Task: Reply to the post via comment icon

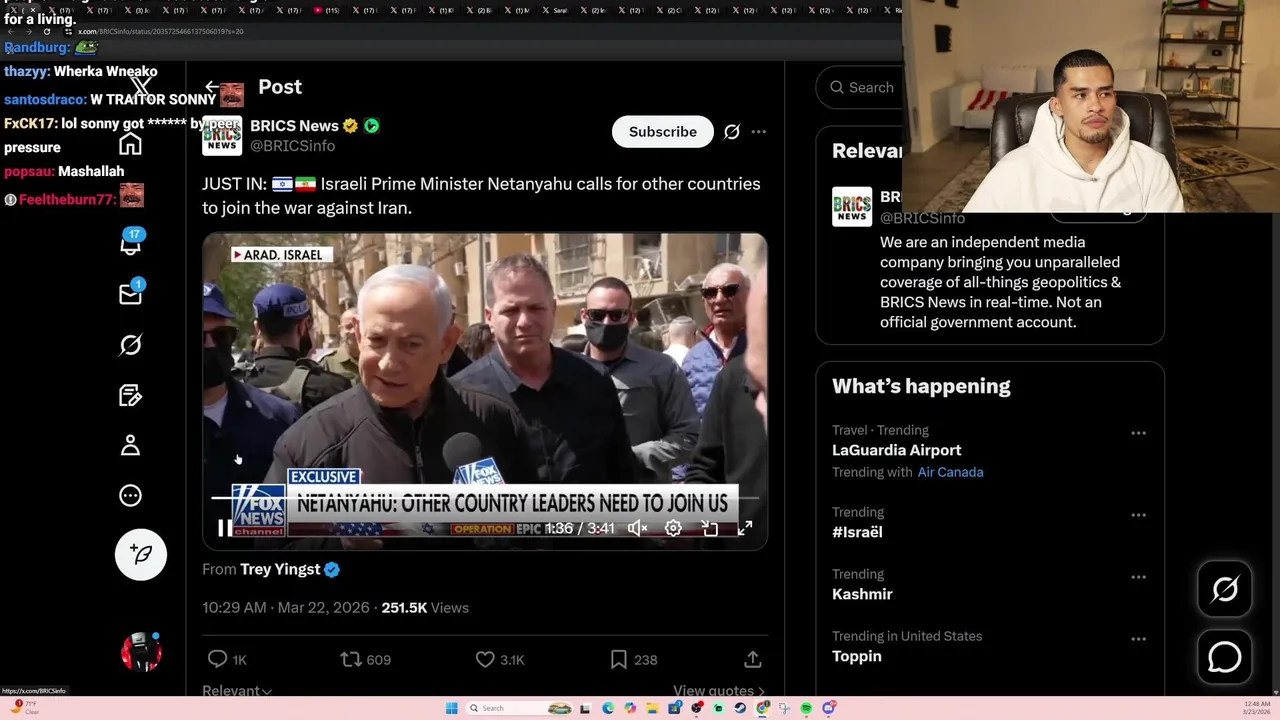Action: point(217,659)
